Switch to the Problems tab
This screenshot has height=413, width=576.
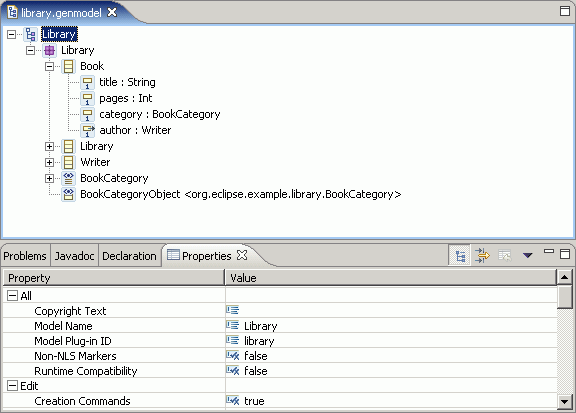click(x=25, y=256)
